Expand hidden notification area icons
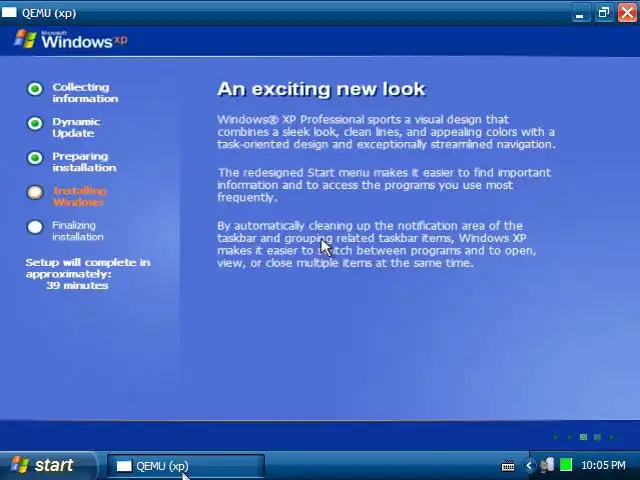Viewport: 640px width, 480px height. [x=529, y=465]
